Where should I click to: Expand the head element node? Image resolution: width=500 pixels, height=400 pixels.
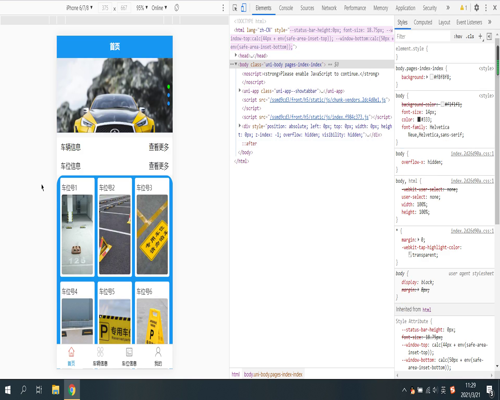[x=236, y=55]
